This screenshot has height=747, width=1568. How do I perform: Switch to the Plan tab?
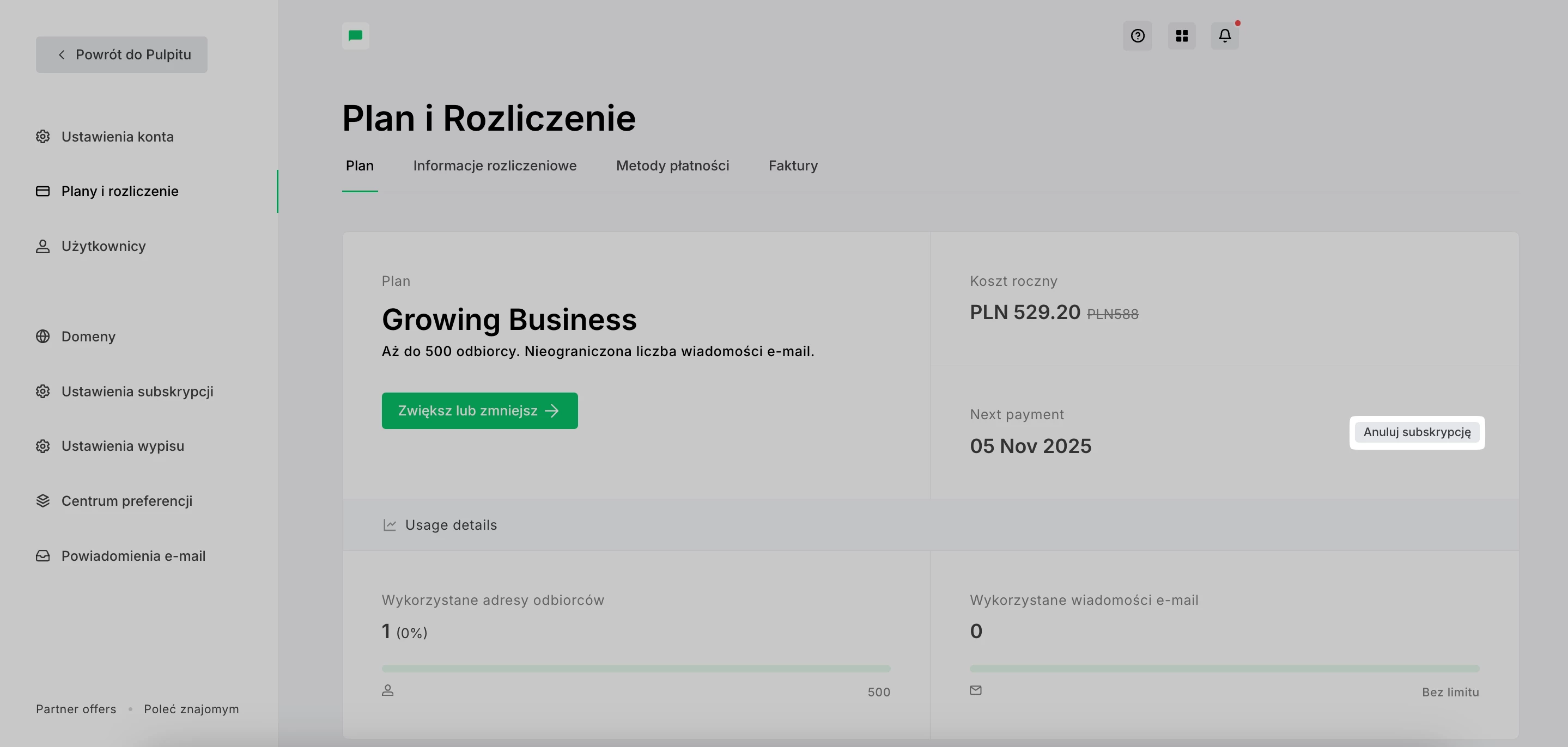[360, 166]
